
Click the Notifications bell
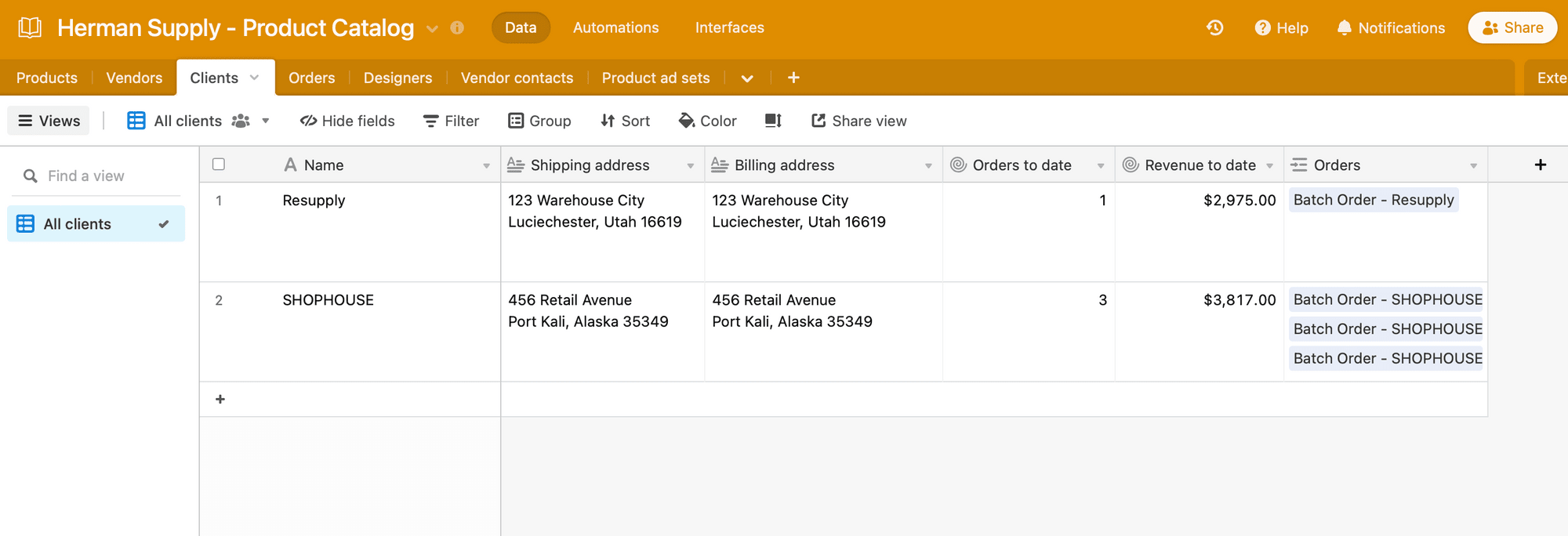[1391, 28]
